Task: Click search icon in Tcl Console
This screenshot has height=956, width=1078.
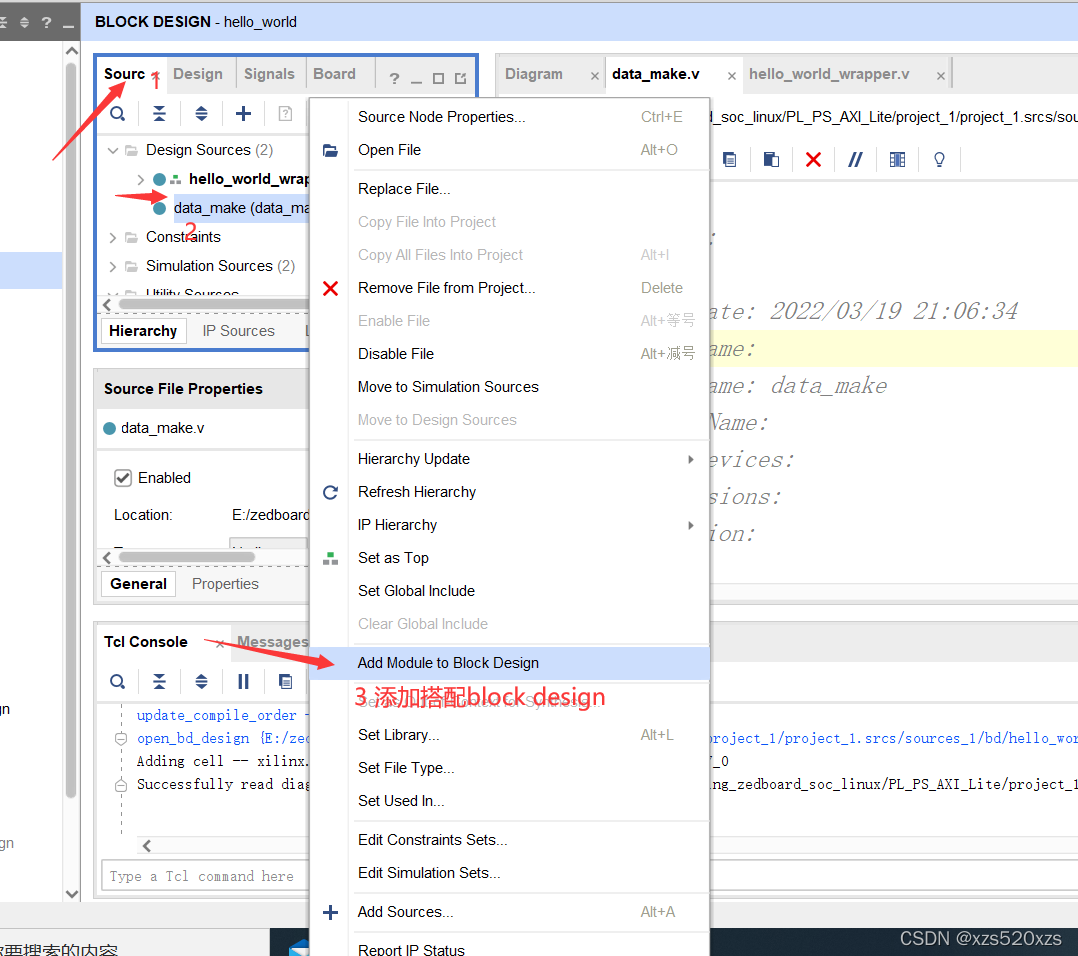Action: [x=118, y=681]
